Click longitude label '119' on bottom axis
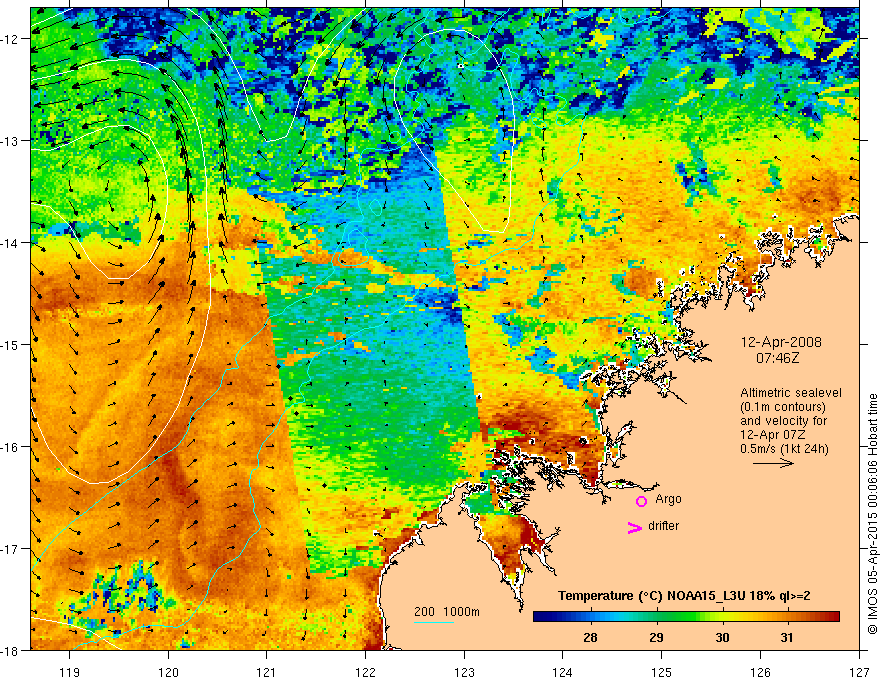Image resolution: width=880 pixels, height=680 pixels. [x=70, y=672]
